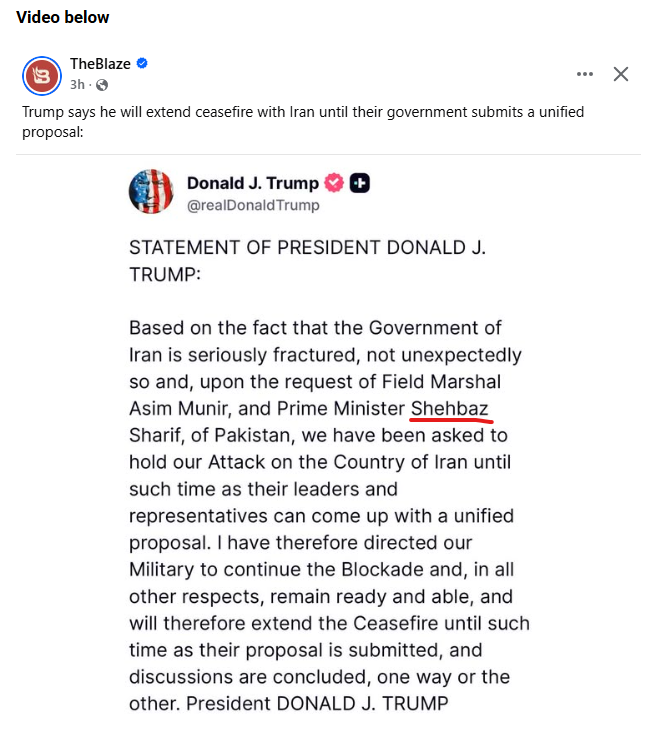This screenshot has width=657, height=731.
Task: Click the black plus icon by Trump name
Action: click(x=360, y=183)
